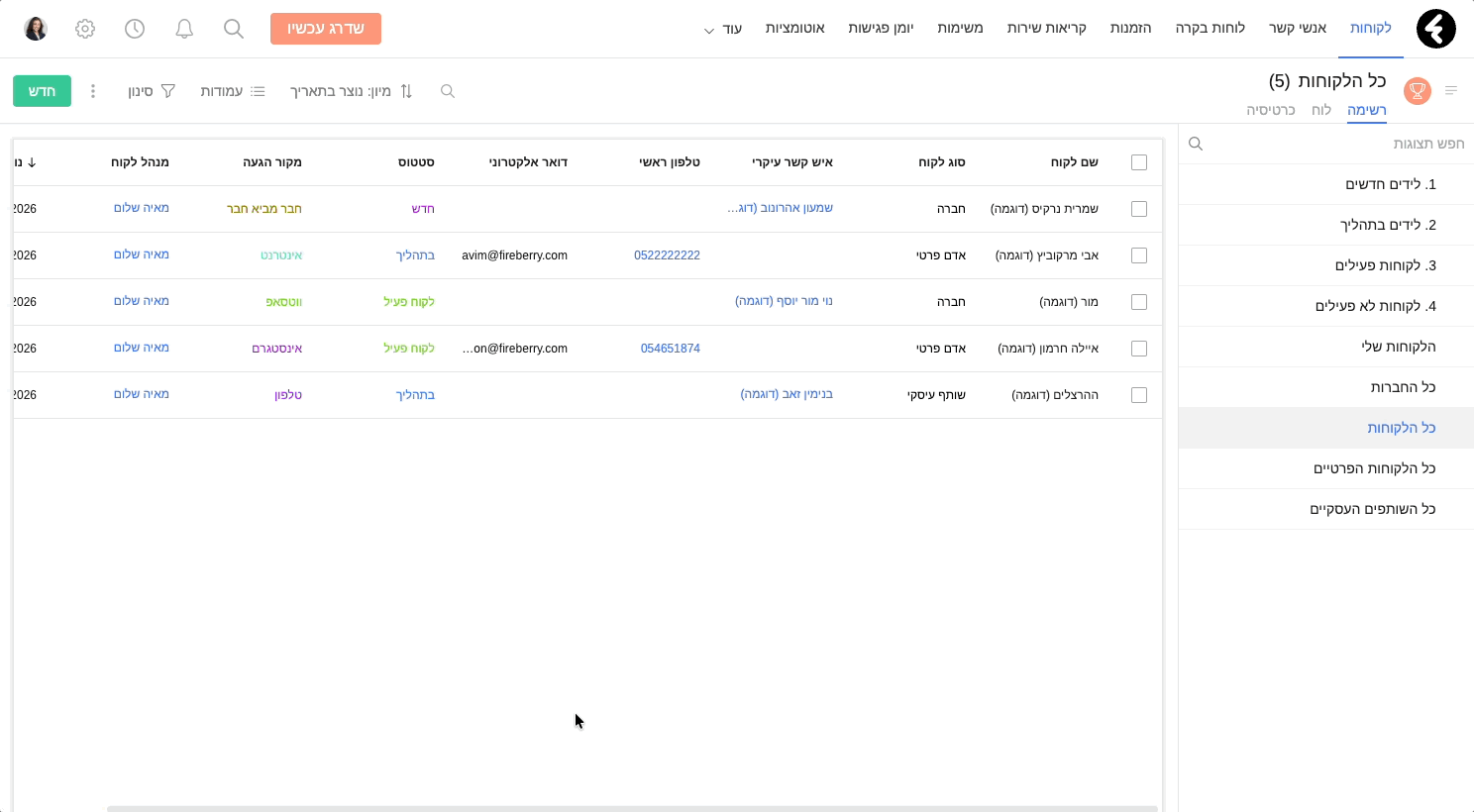Go to הזמנות navigation tab
Viewport: 1474px width, 812px height.
click(x=1130, y=28)
